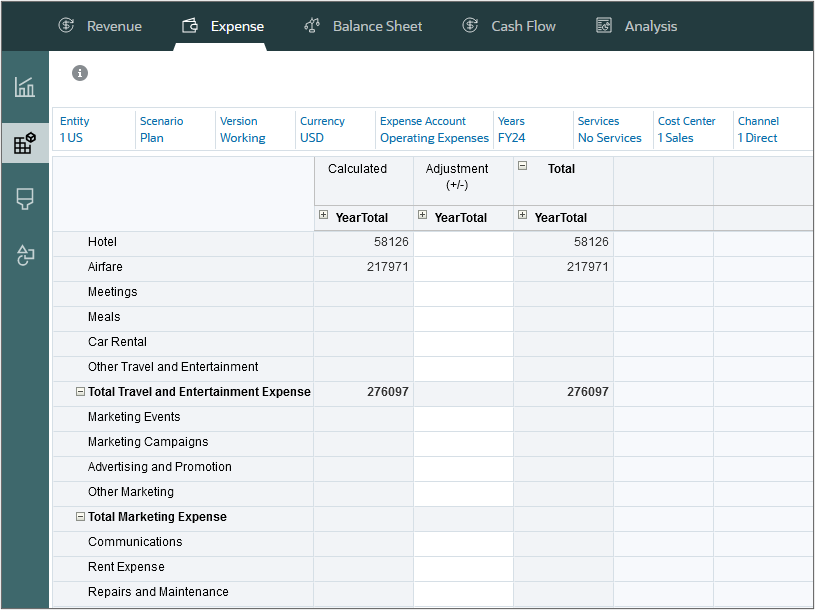Click the coin icon beside Cash Flow

[x=469, y=26]
